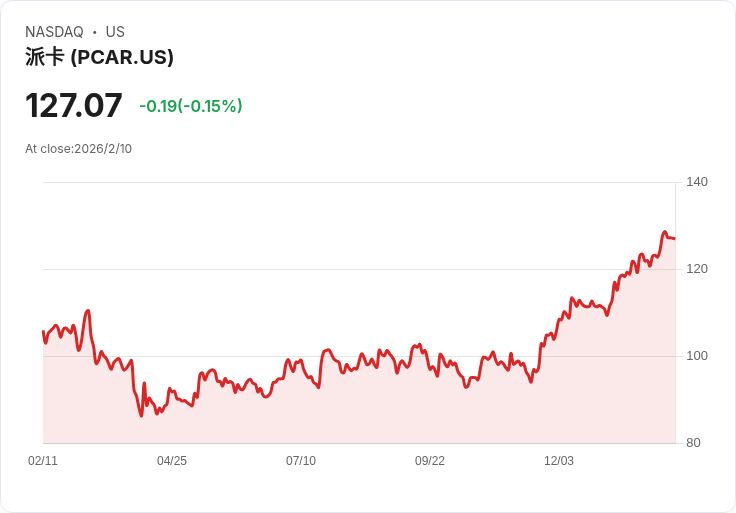Select the 100 y-axis label

tap(696, 356)
